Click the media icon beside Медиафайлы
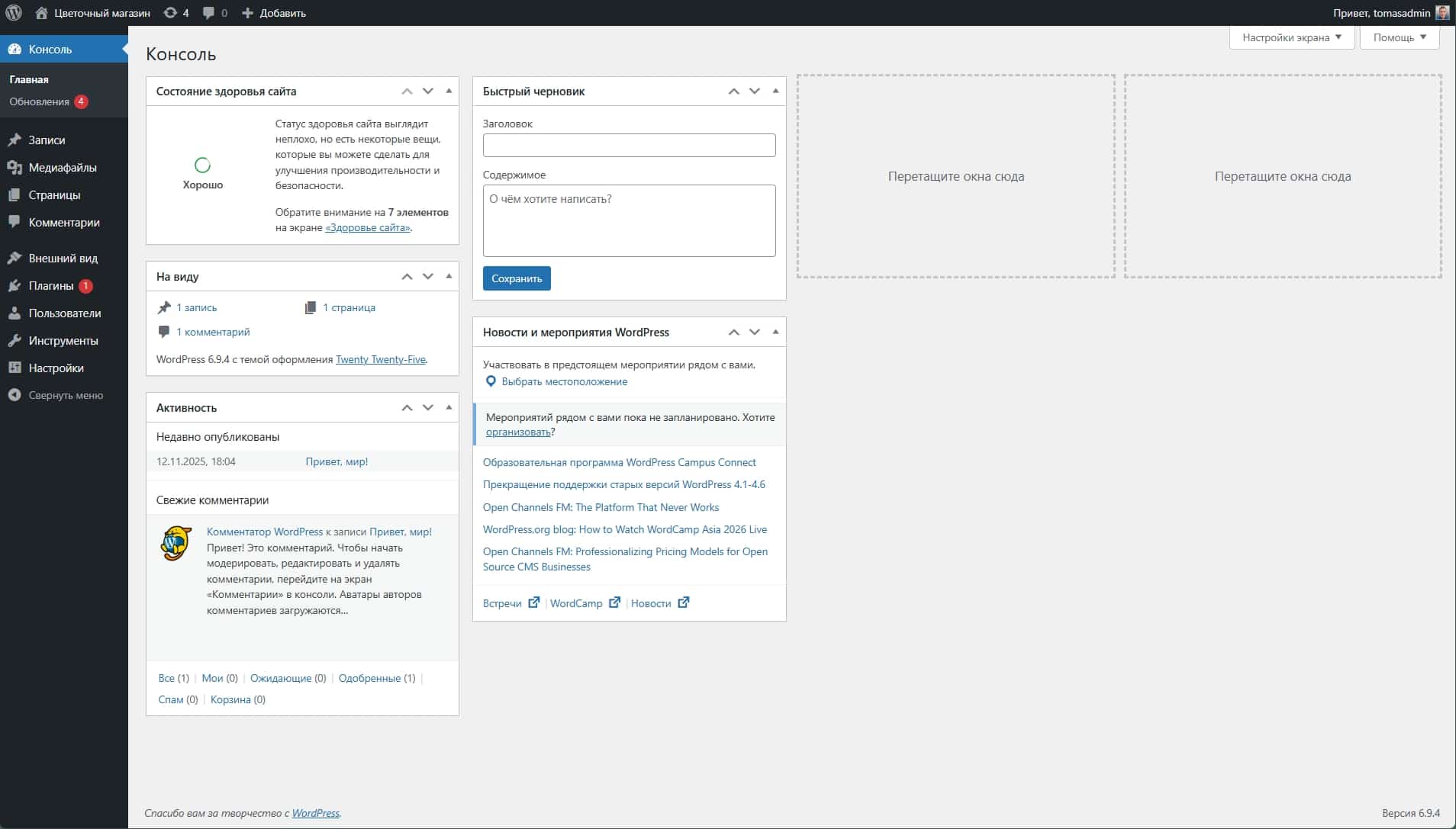 [14, 168]
